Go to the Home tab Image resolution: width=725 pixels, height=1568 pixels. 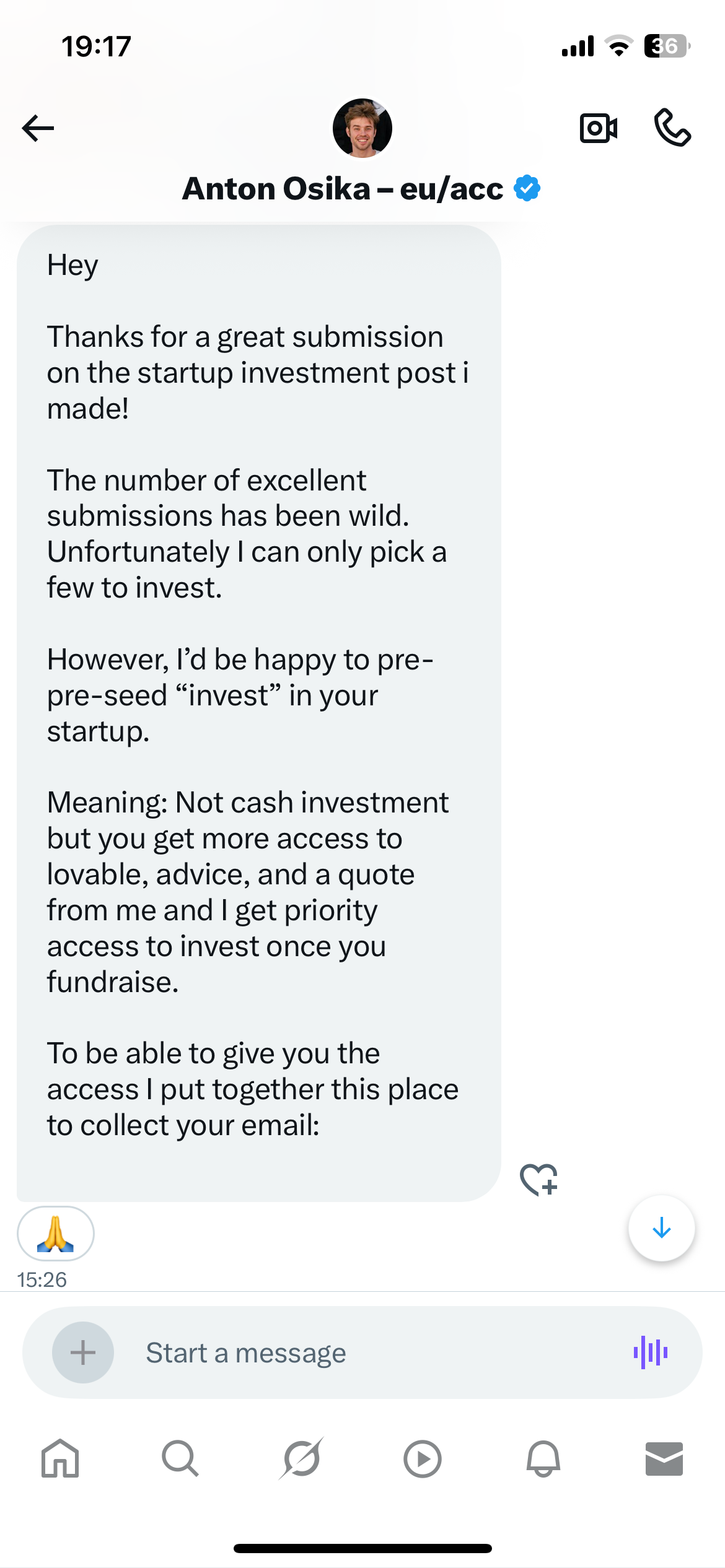(x=60, y=1459)
